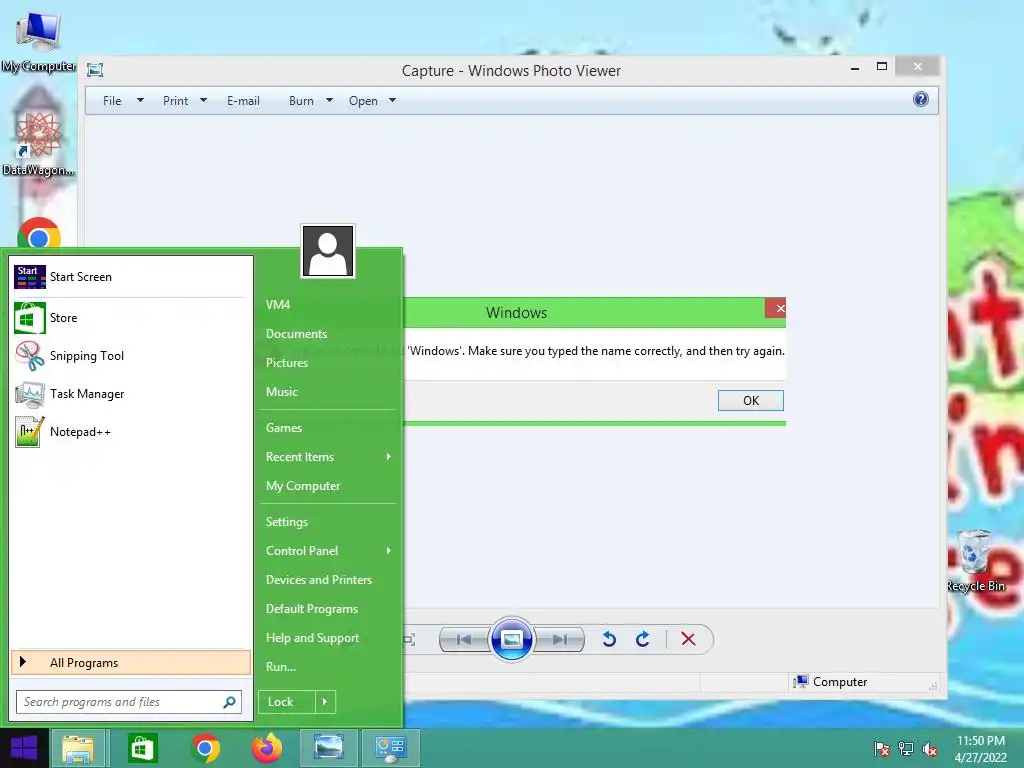The width and height of the screenshot is (1024, 768).
Task: Maximize the Photo Viewer window
Action: [882, 67]
